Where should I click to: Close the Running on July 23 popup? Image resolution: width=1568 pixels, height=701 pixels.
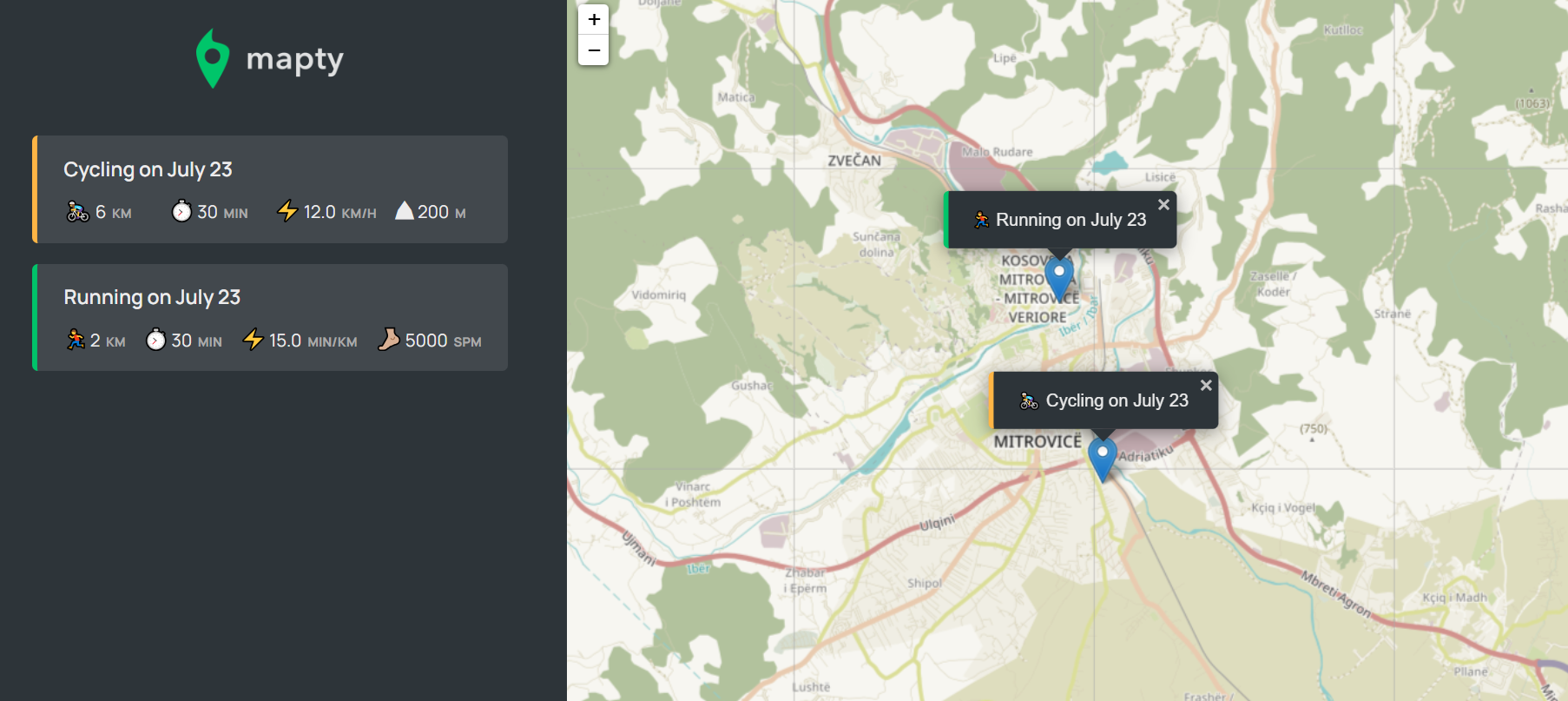point(1163,204)
